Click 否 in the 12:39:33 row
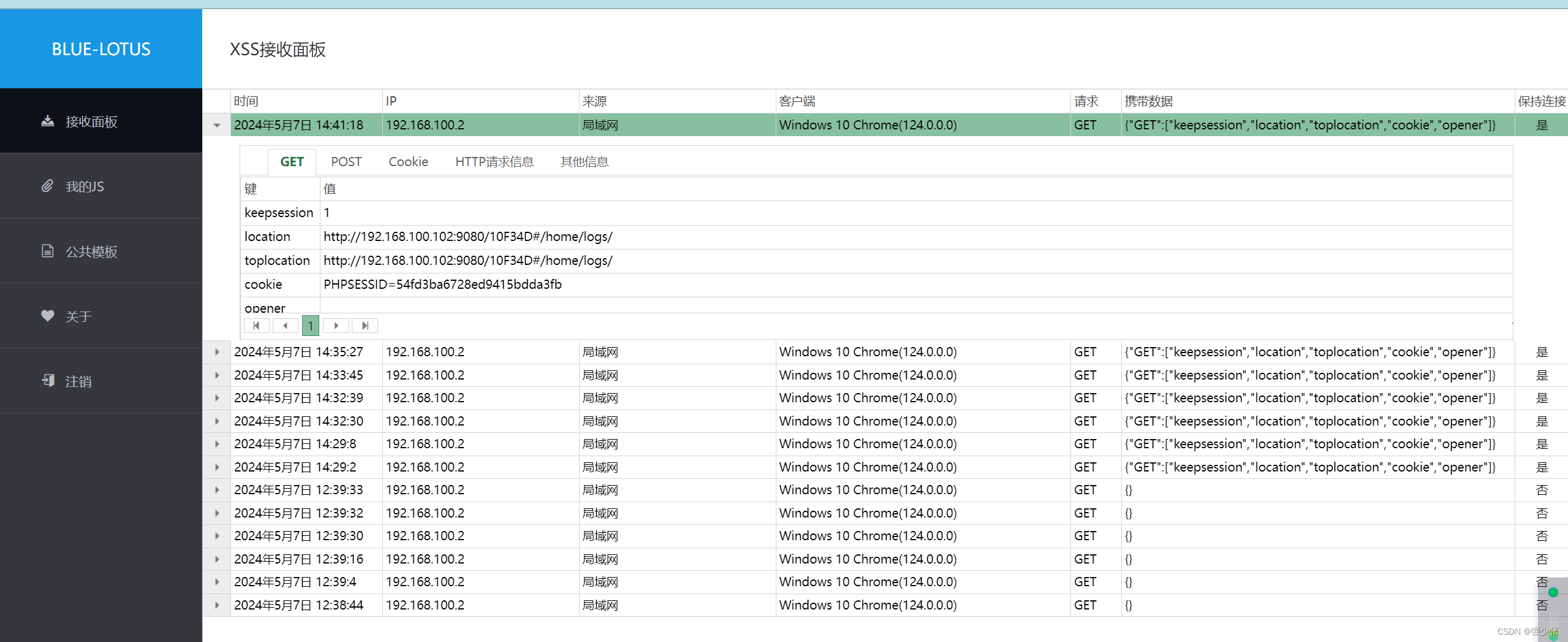This screenshot has width=1568, height=642. [1542, 490]
